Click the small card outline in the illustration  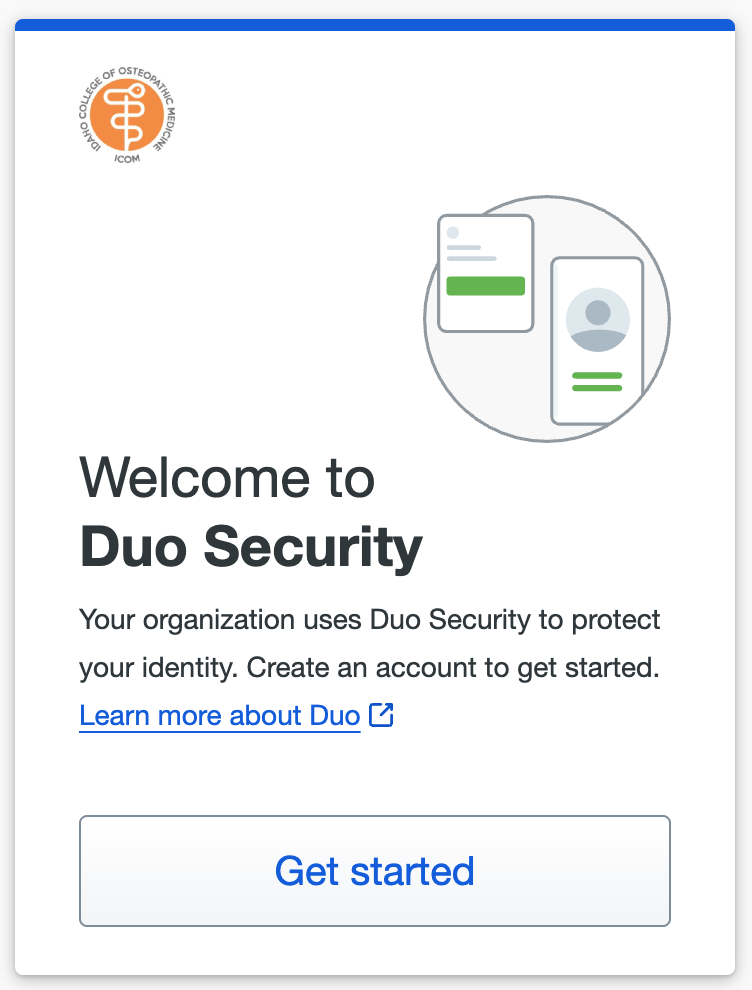pyautogui.click(x=486, y=273)
